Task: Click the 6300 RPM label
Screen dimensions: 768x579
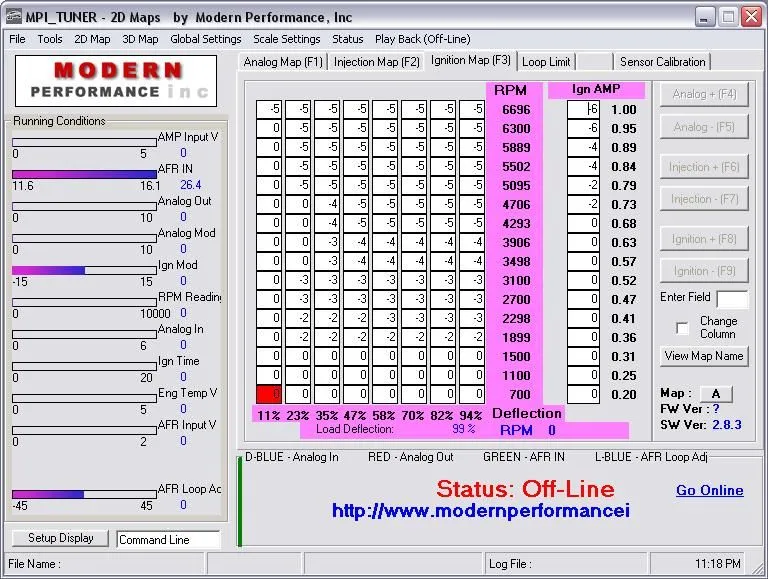Action: tap(516, 128)
